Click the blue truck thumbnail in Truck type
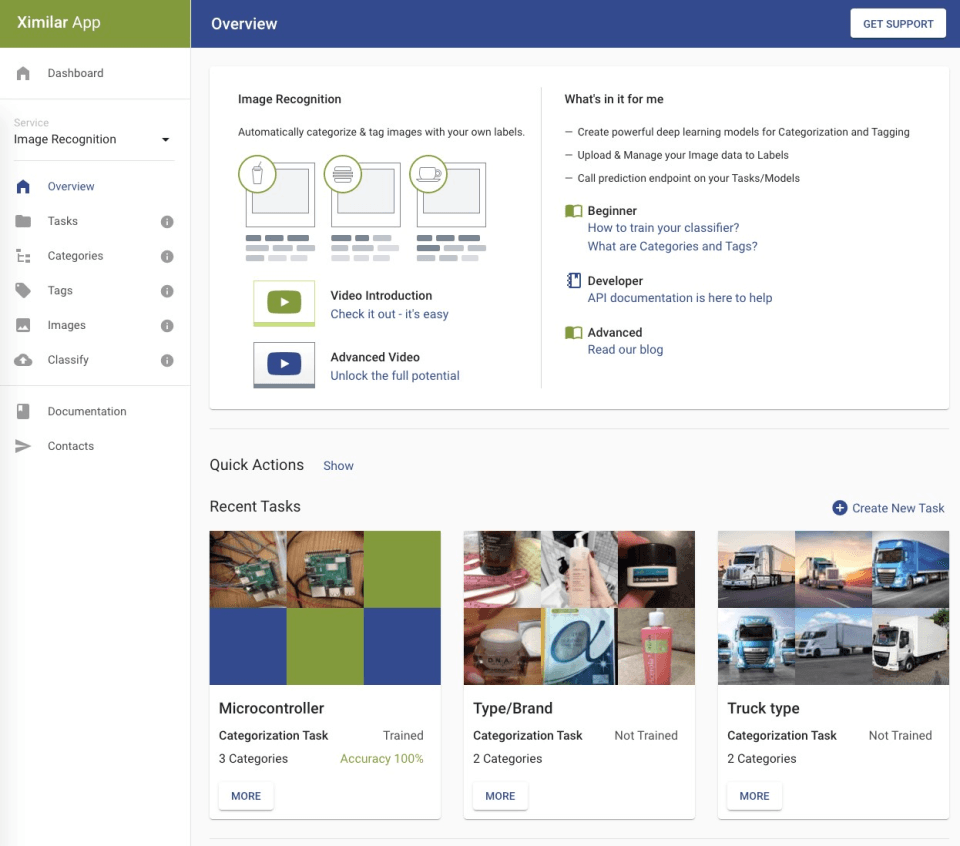Image resolution: width=960 pixels, height=846 pixels. coord(910,569)
